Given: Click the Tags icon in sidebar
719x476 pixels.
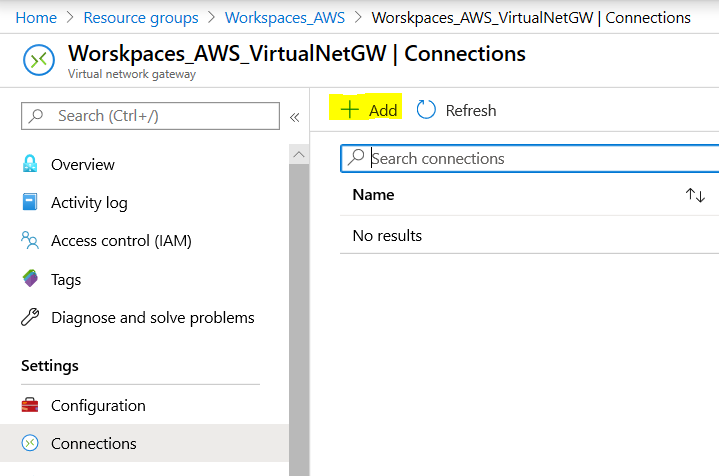Looking at the screenshot, I should 30,279.
